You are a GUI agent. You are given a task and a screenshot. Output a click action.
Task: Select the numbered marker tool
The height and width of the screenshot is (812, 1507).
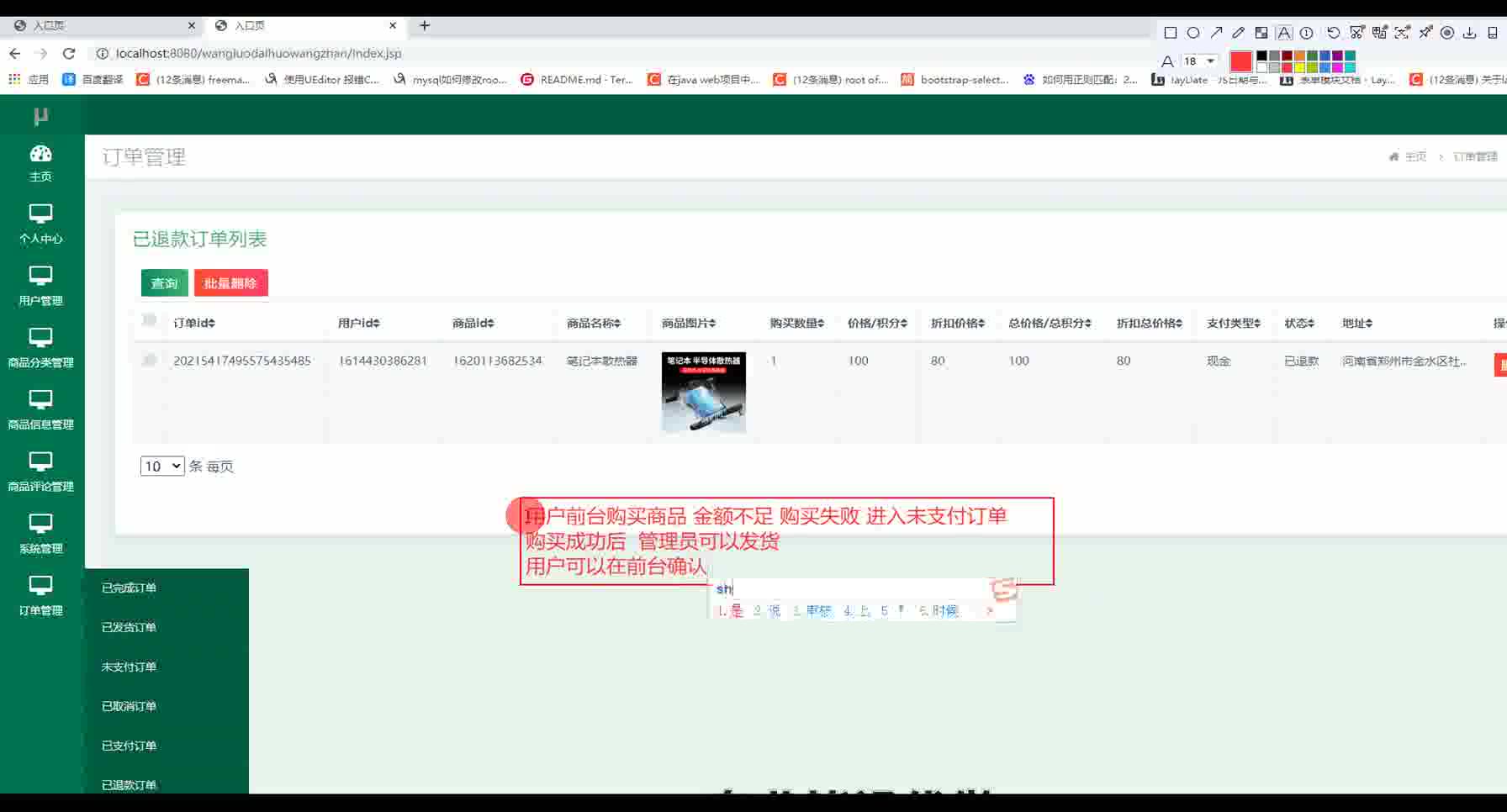[x=1307, y=33]
